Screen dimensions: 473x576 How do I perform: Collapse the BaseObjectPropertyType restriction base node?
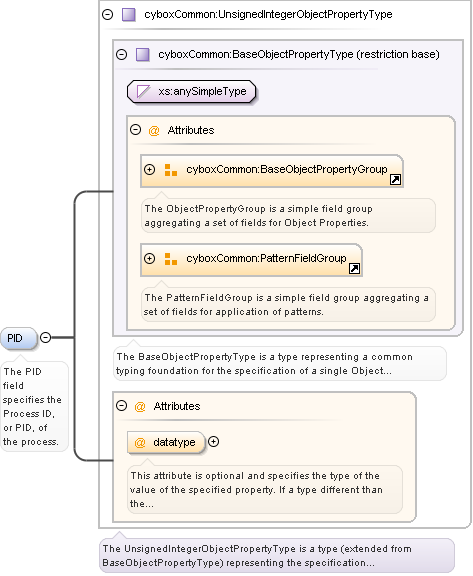122,55
